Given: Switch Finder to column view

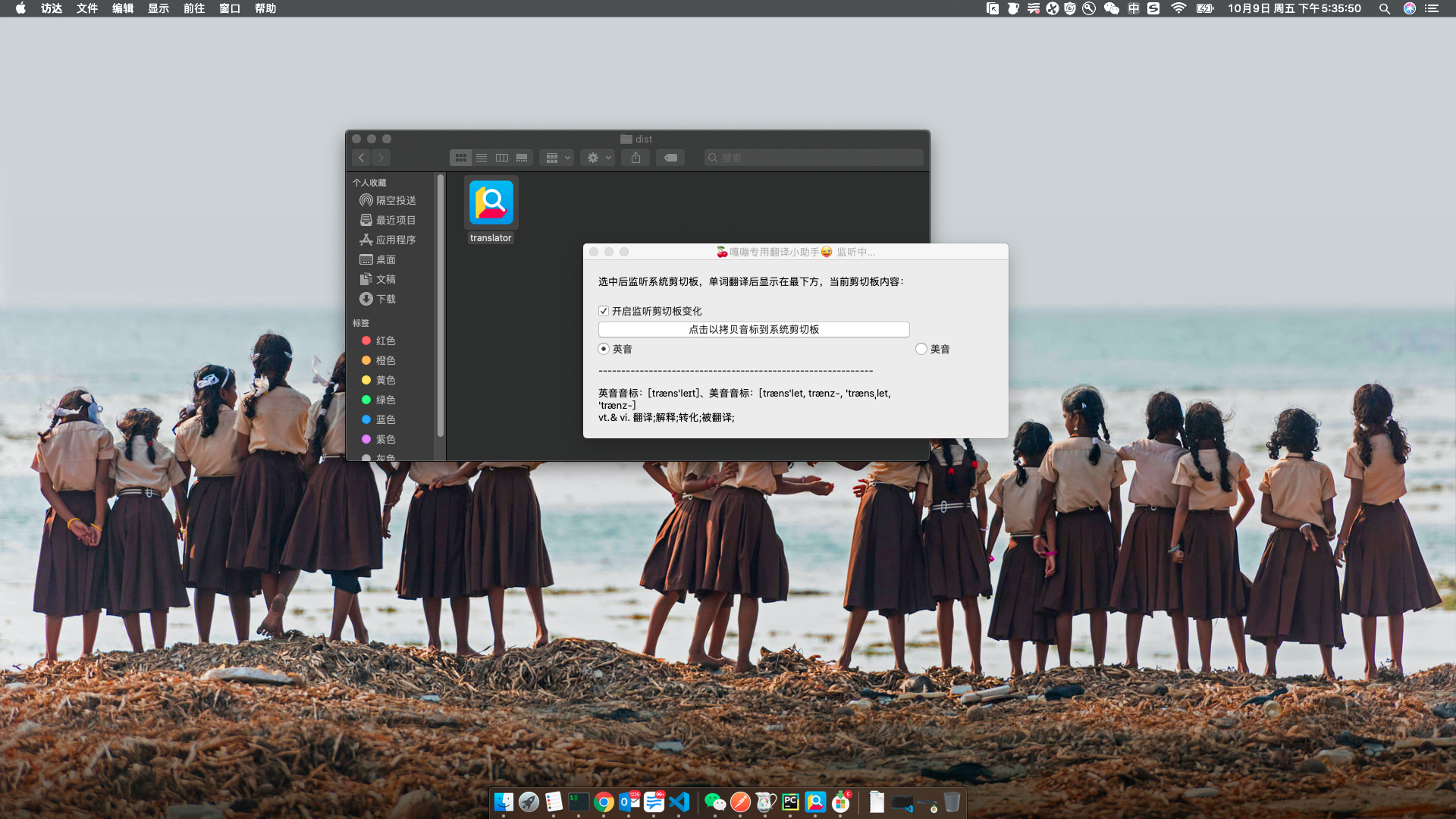Looking at the screenshot, I should [502, 158].
